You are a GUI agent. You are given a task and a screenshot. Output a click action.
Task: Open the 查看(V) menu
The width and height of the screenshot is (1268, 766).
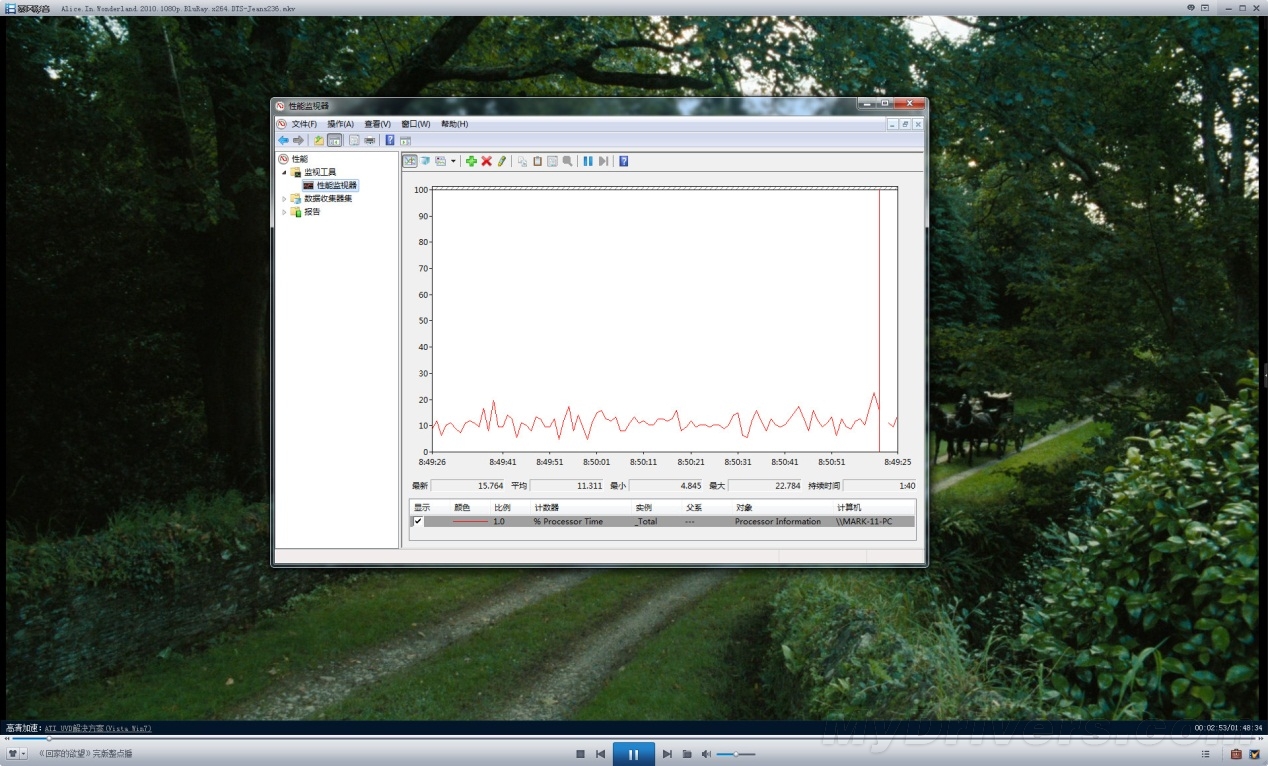click(x=377, y=124)
